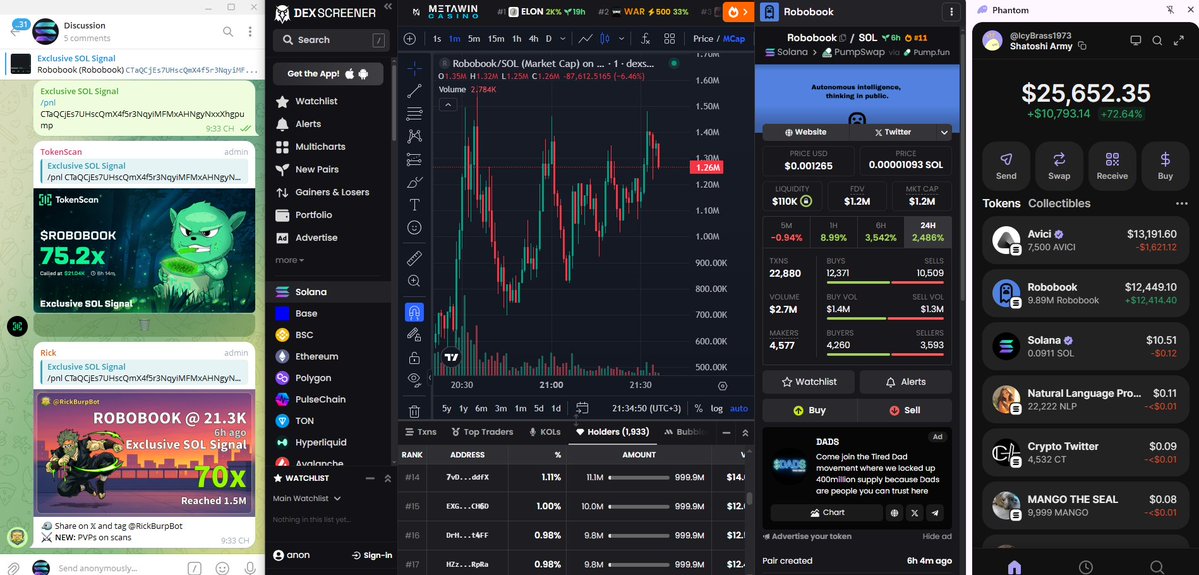
Task: Select the brush drawing tool
Action: [x=414, y=182]
